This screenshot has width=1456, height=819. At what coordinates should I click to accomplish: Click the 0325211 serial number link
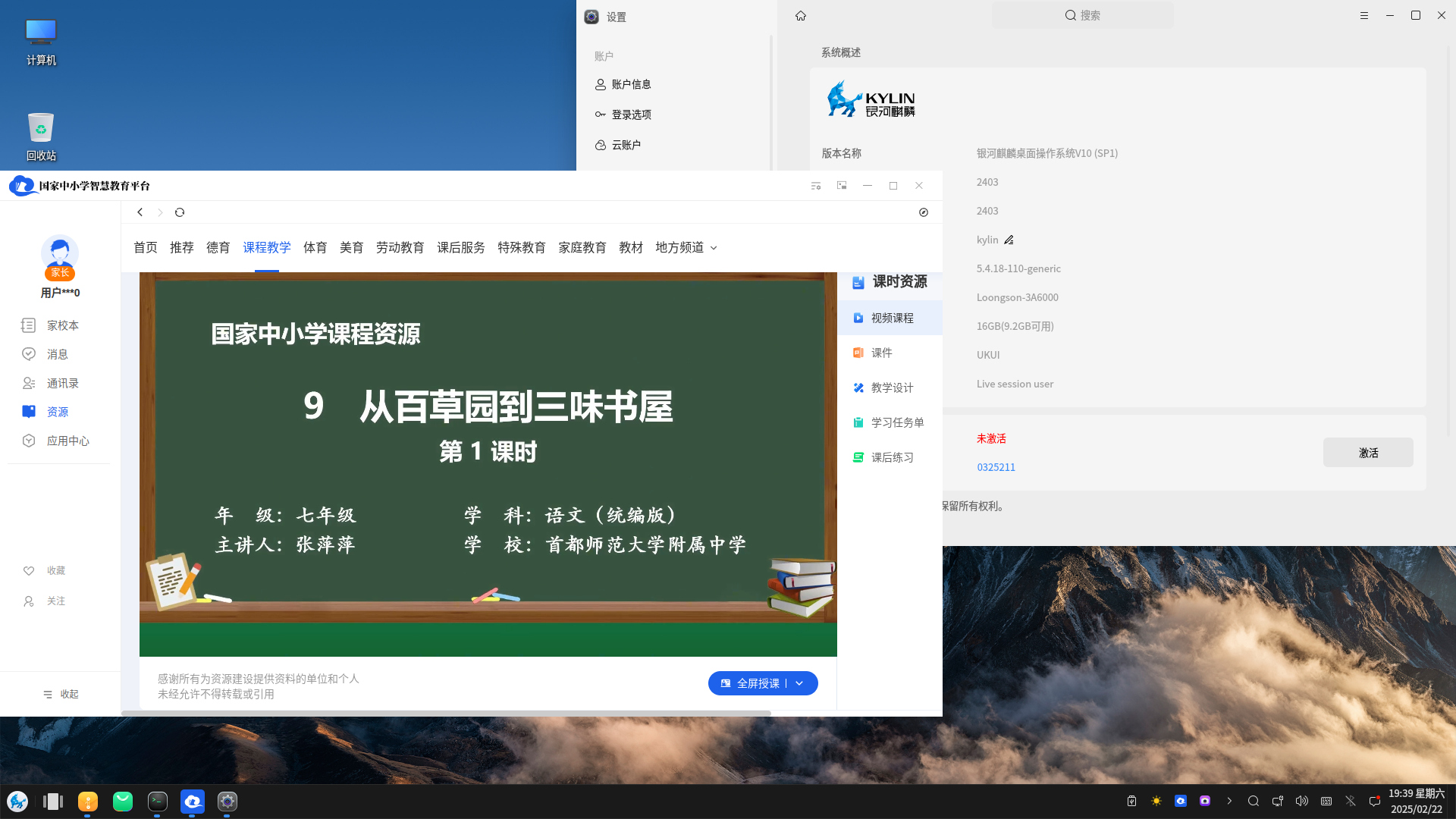[x=996, y=467]
